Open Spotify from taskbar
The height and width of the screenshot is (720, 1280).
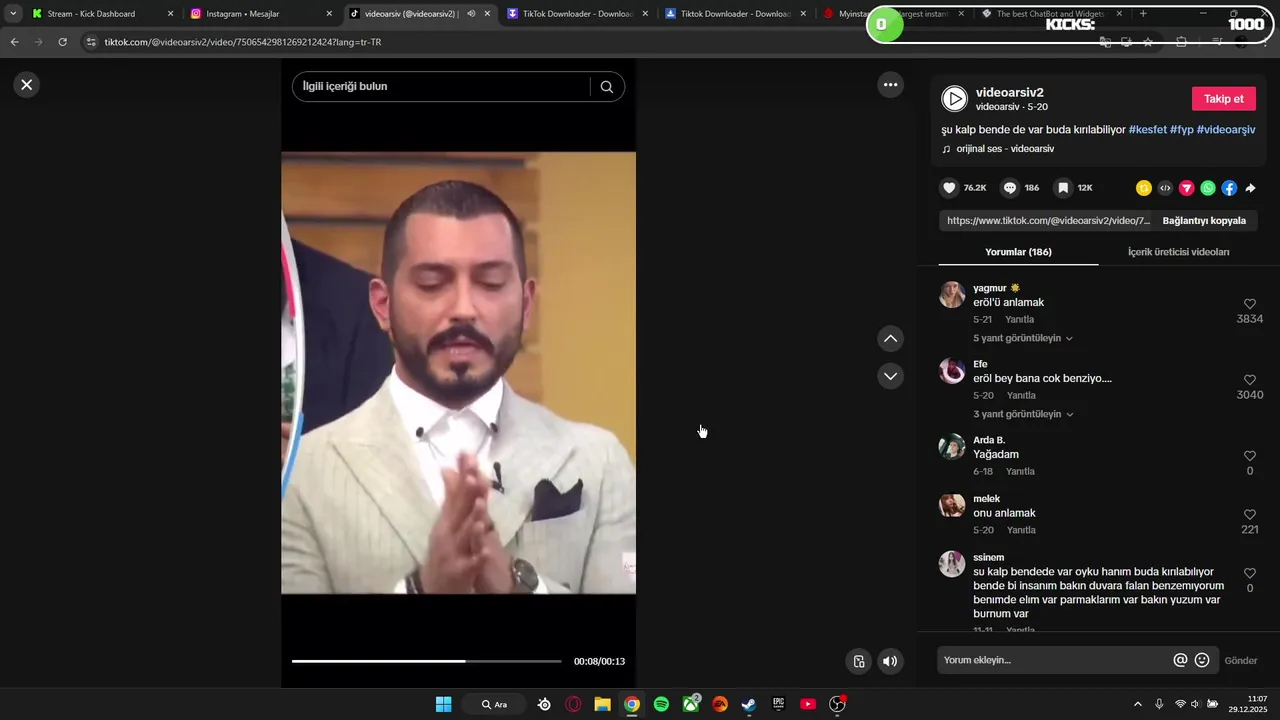point(661,704)
